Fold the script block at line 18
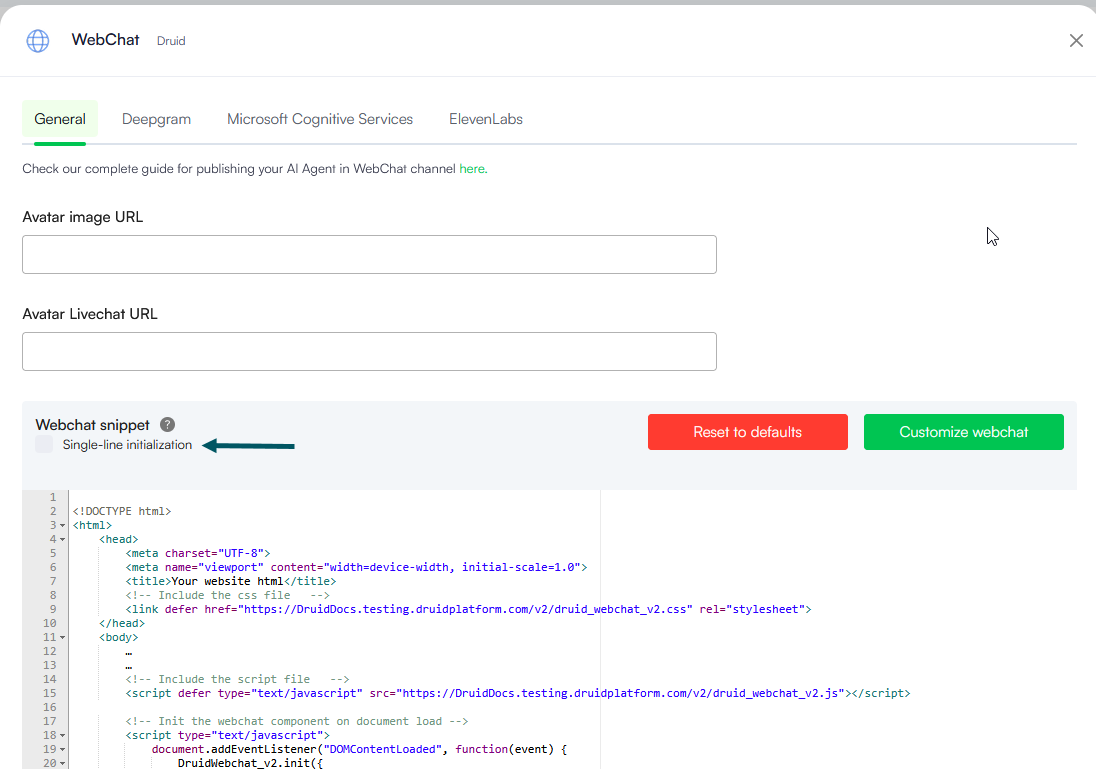This screenshot has width=1096, height=769. point(62,735)
